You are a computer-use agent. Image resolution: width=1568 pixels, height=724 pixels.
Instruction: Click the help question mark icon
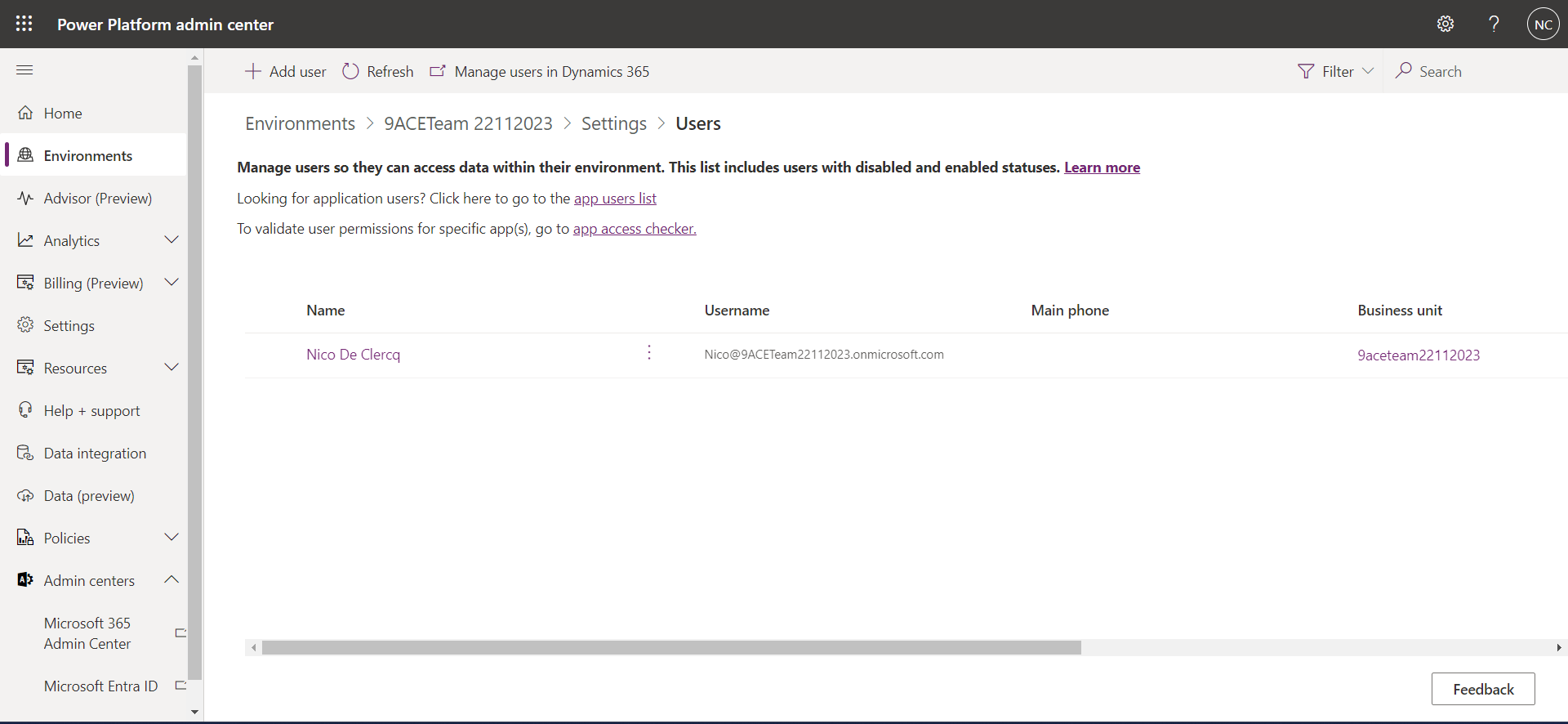[1494, 24]
